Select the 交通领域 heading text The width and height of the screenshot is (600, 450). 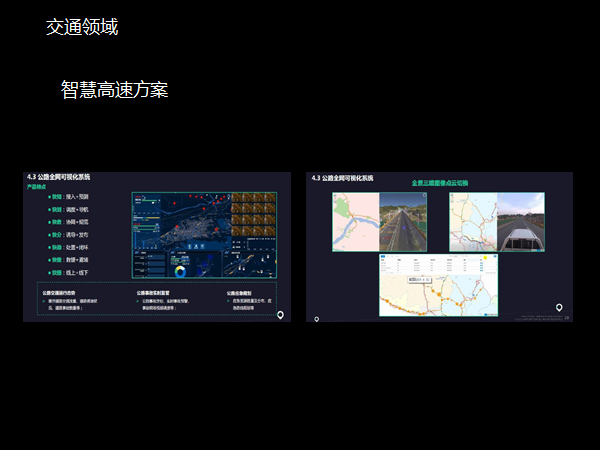click(x=82, y=28)
